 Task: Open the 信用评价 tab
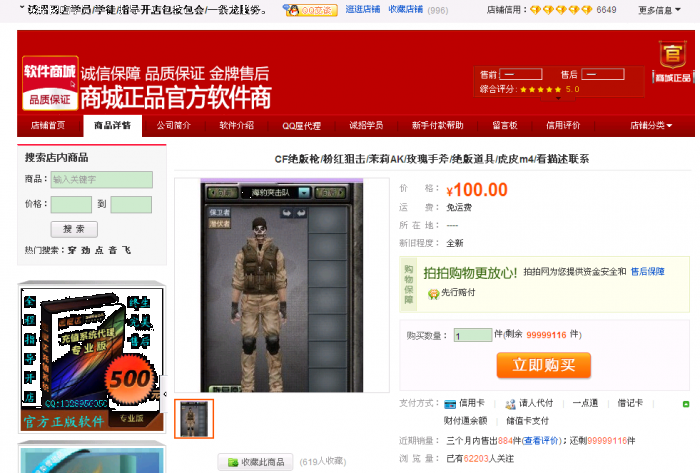(x=563, y=125)
